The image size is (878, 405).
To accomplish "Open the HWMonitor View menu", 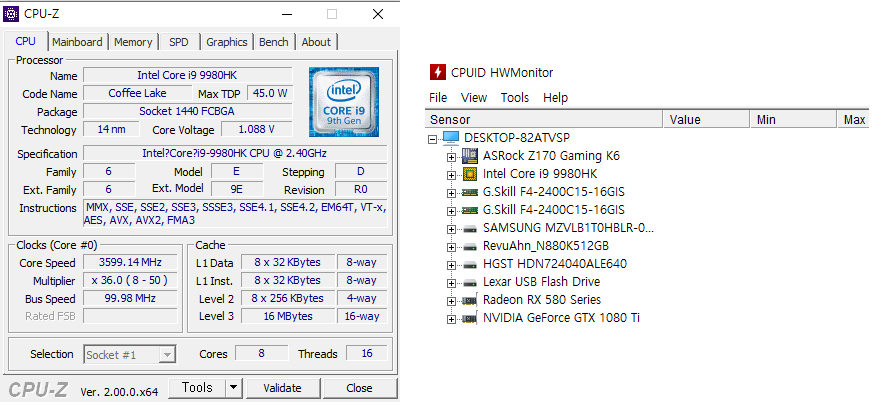I will pos(474,97).
